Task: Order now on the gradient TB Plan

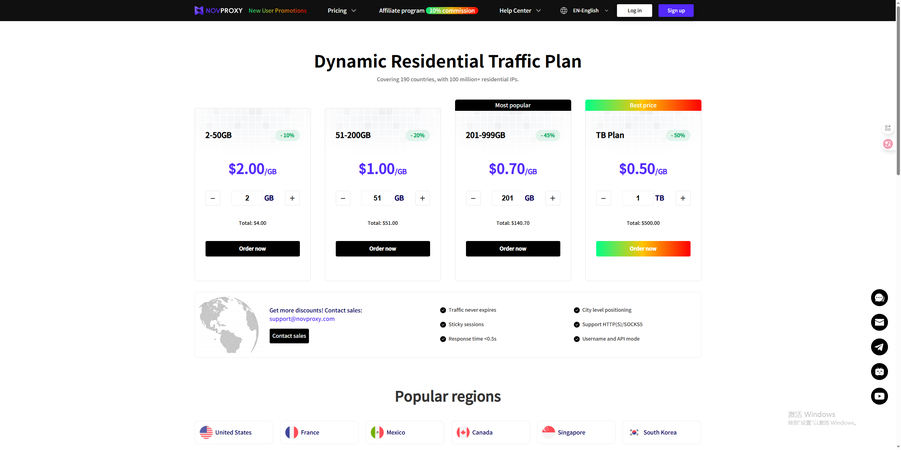Action: 643,249
